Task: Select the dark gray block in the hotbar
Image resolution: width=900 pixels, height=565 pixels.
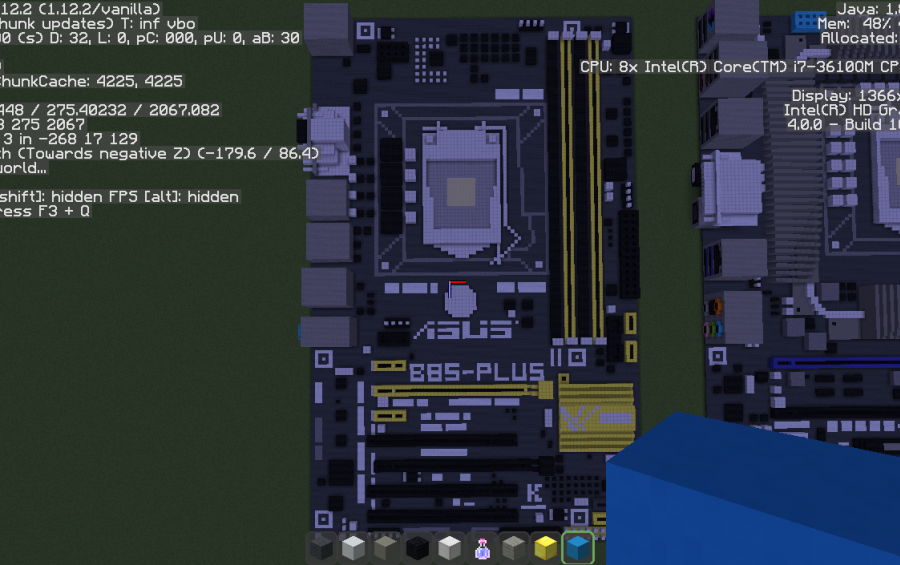Action: click(321, 548)
